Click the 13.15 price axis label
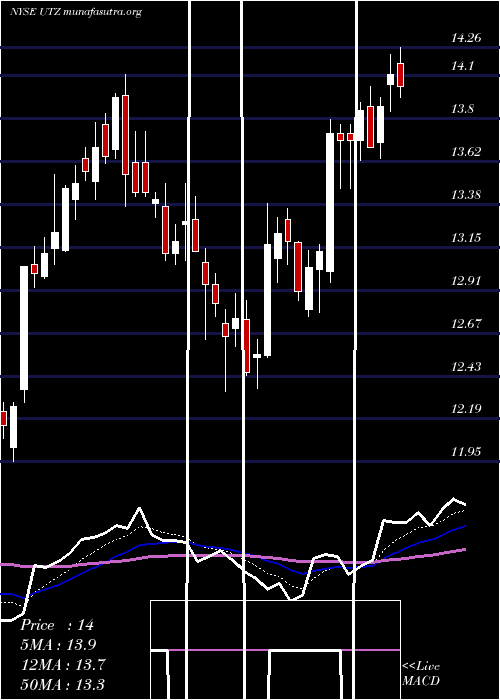The width and height of the screenshot is (500, 700). click(466, 238)
